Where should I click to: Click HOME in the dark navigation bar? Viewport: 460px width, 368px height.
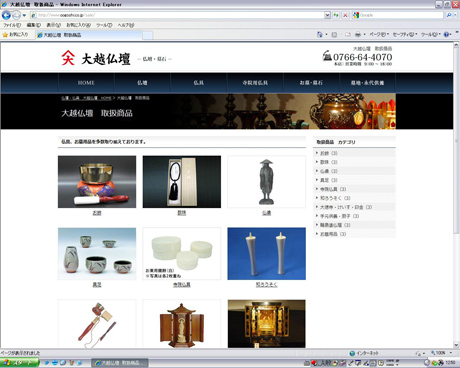(86, 83)
